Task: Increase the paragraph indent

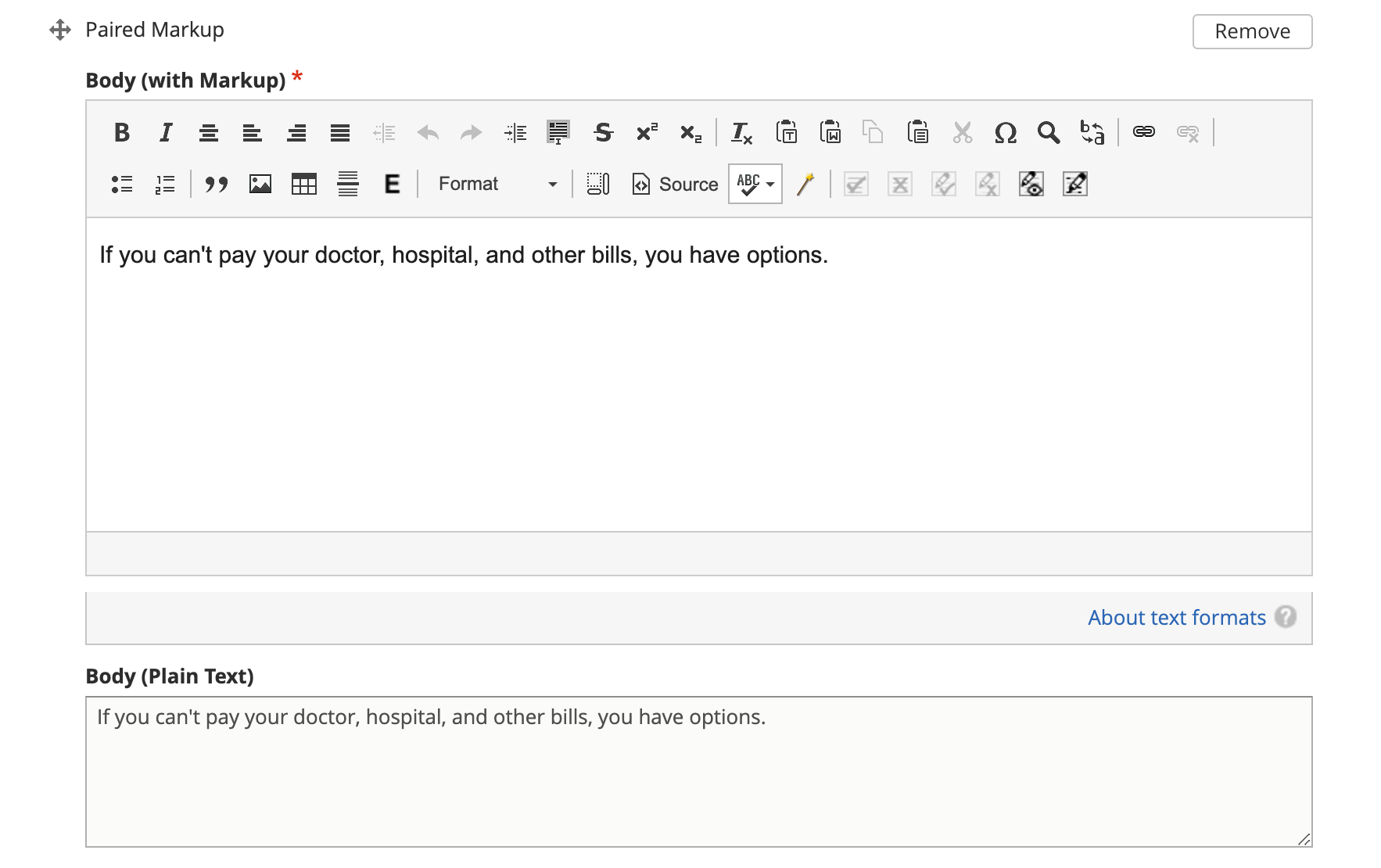Action: [515, 132]
